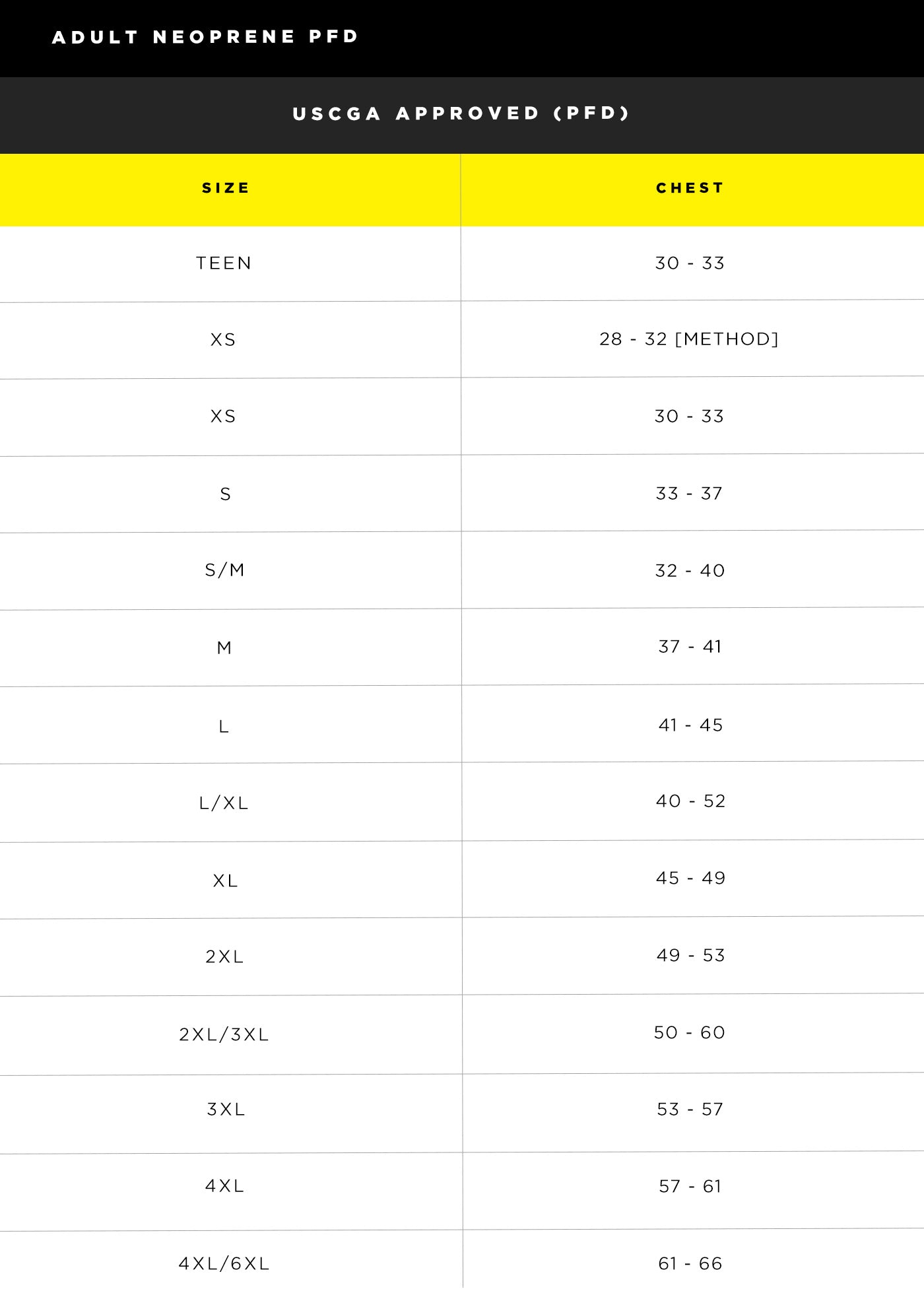The width and height of the screenshot is (924, 1295).
Task: Click the 53 - 57 chest value
Action: click(x=690, y=1110)
